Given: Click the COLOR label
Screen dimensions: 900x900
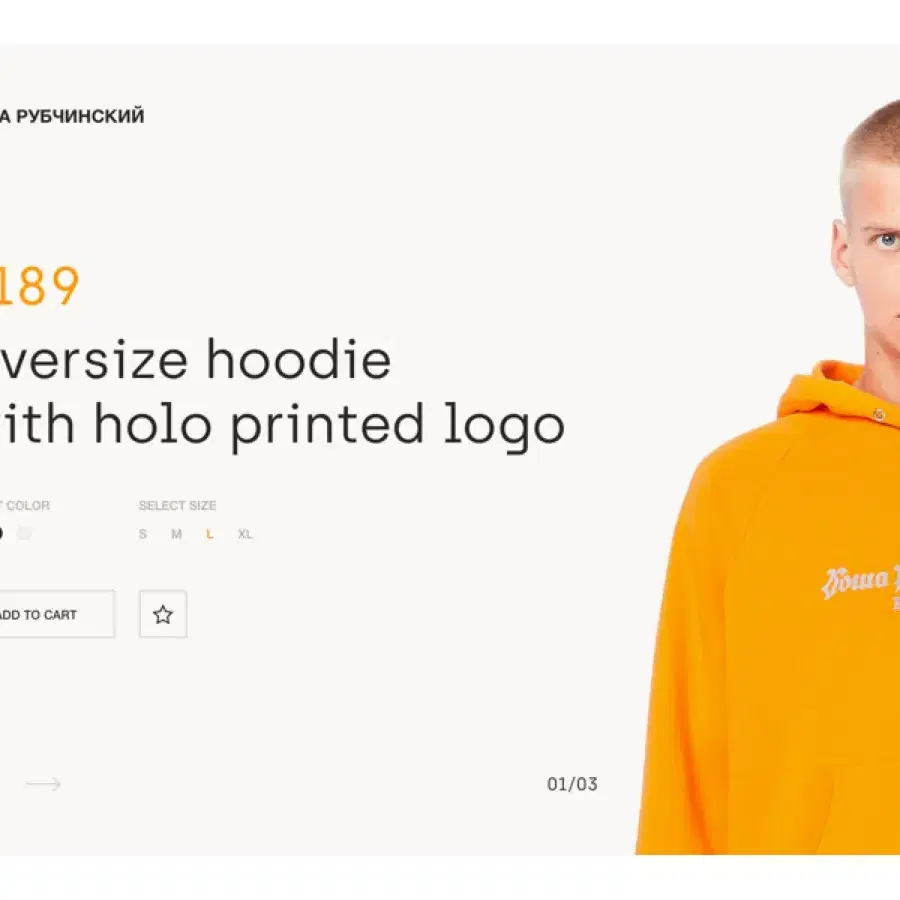Looking at the screenshot, I should [25, 506].
